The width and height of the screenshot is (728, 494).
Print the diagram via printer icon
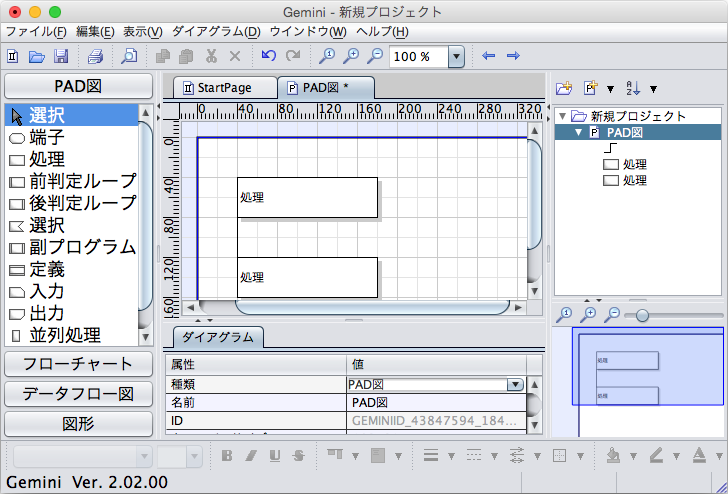(95, 56)
